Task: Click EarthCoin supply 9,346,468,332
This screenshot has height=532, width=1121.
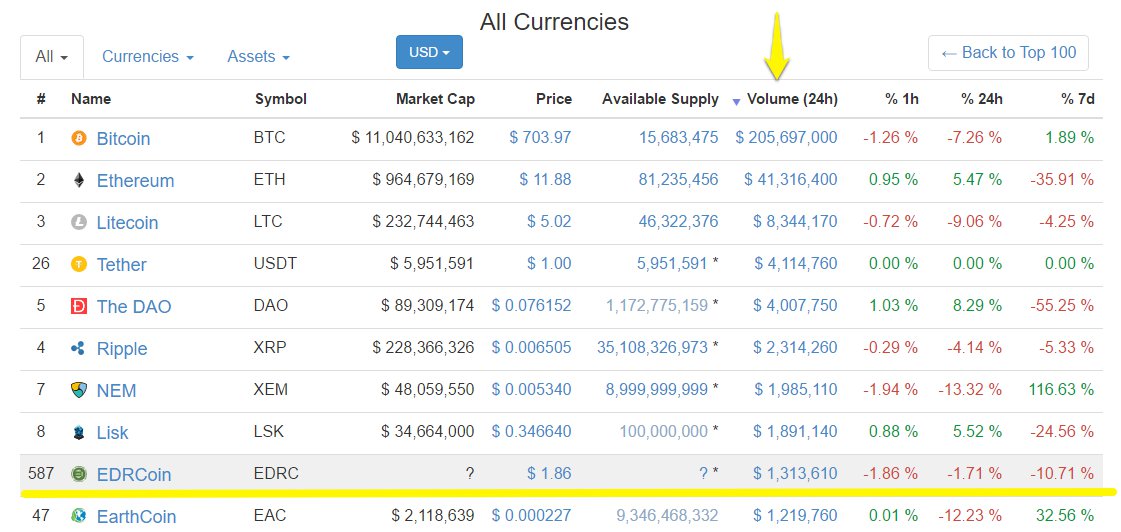Action: click(667, 515)
